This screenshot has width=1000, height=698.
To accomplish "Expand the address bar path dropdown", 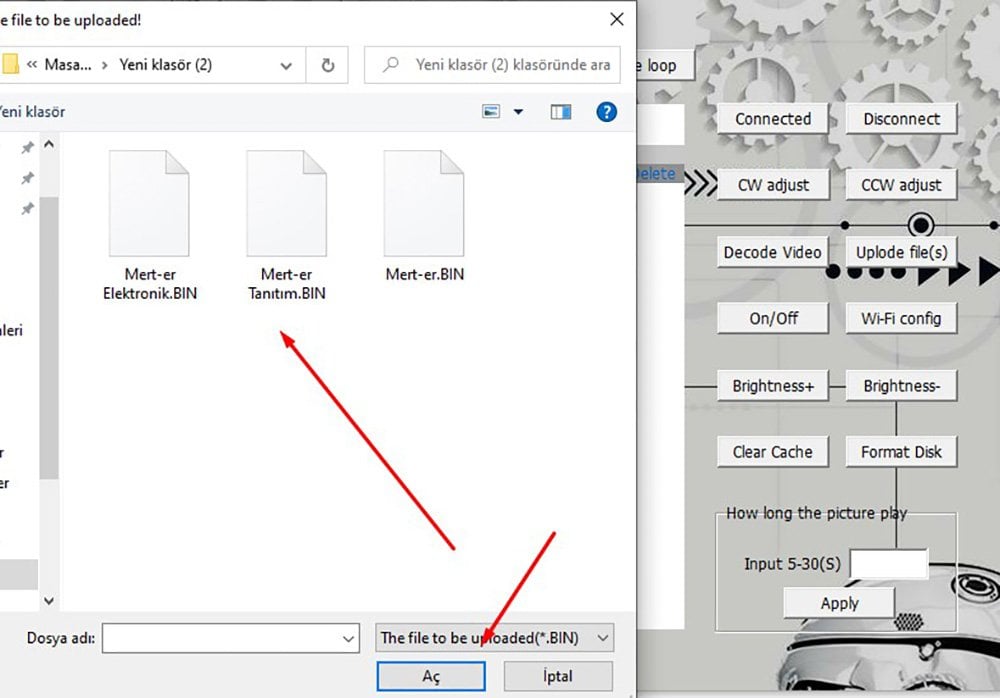I will point(286,65).
